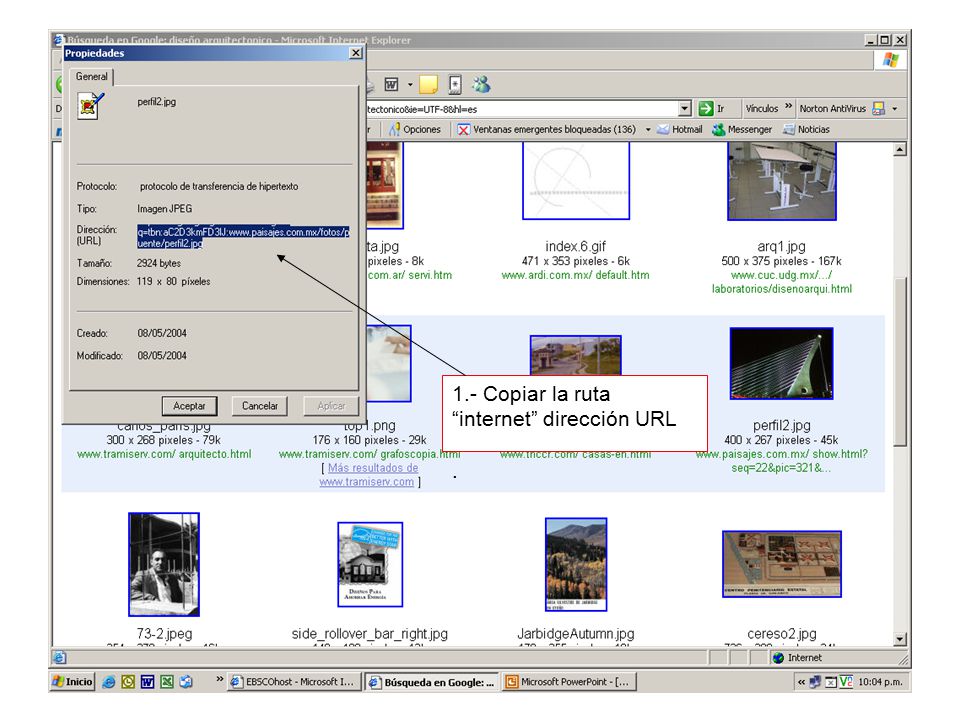
Task: Click Opciones in the MSN toolbar
Action: point(415,129)
